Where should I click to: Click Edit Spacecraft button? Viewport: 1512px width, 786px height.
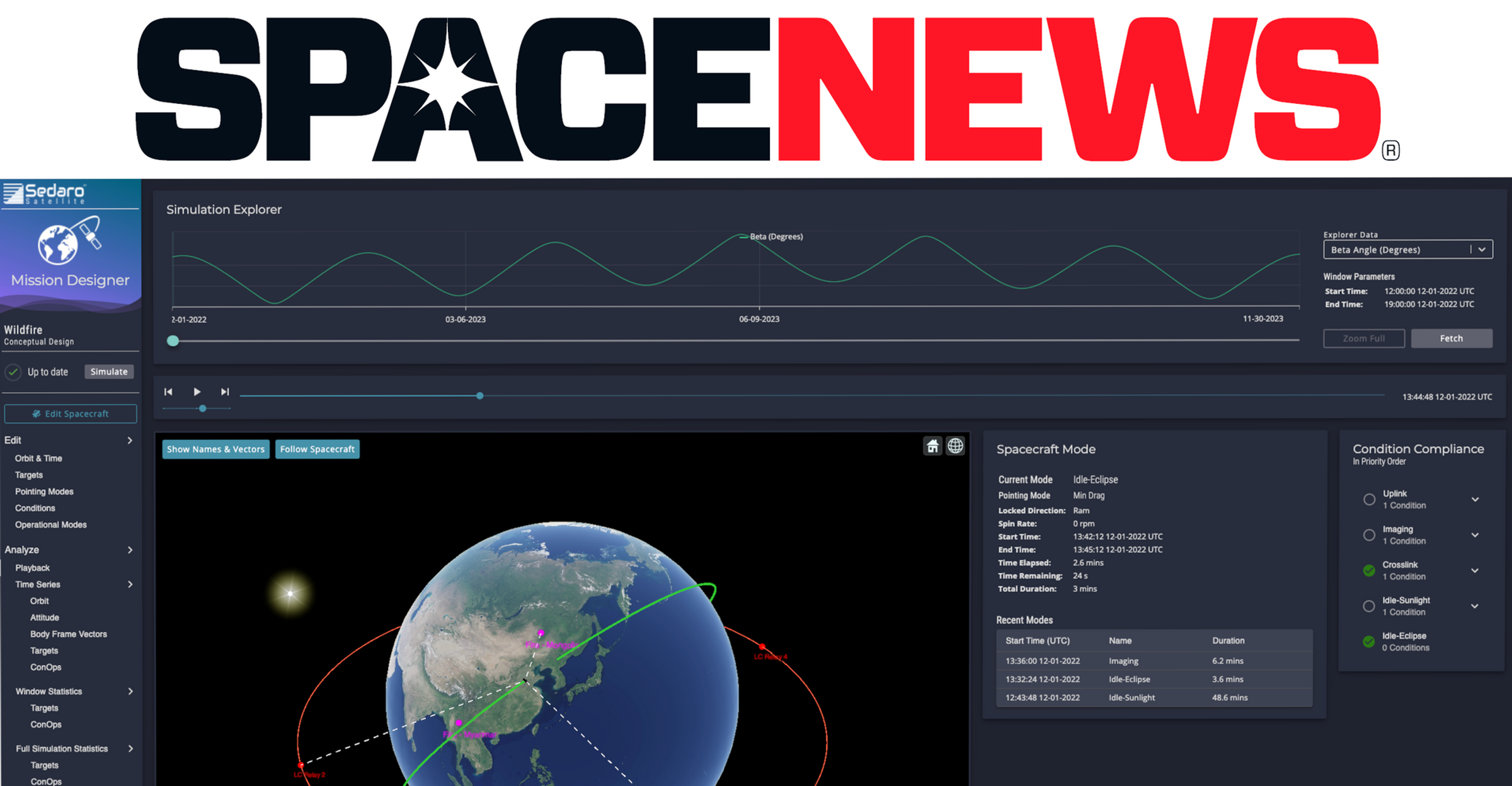click(x=71, y=413)
